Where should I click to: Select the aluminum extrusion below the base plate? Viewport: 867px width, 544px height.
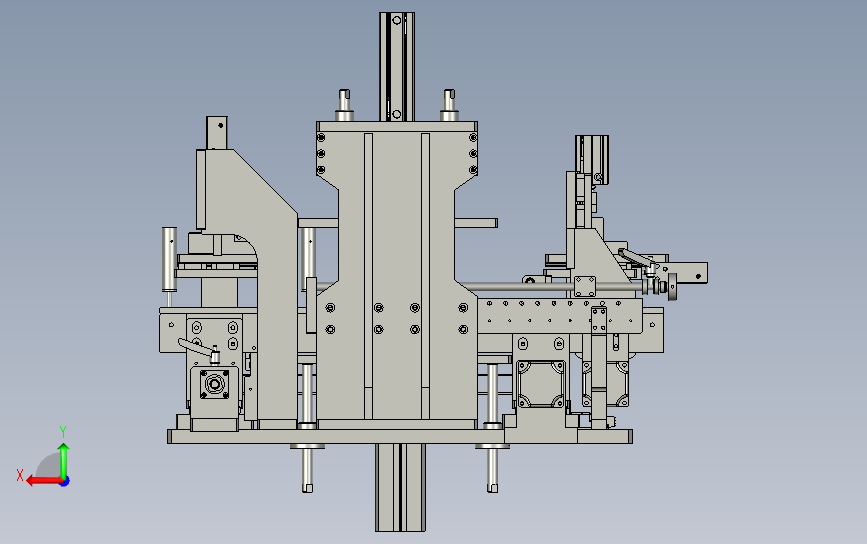[400, 488]
